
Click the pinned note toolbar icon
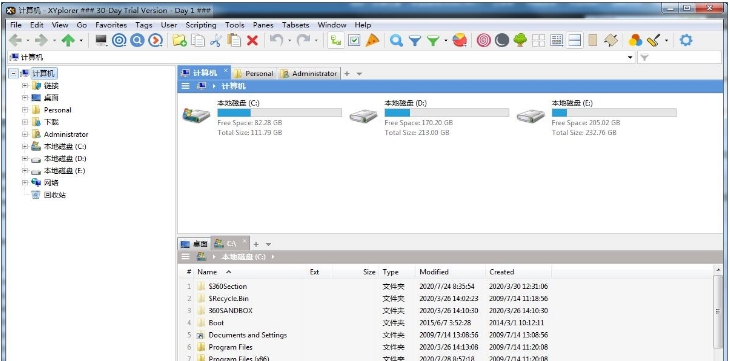tap(611, 41)
